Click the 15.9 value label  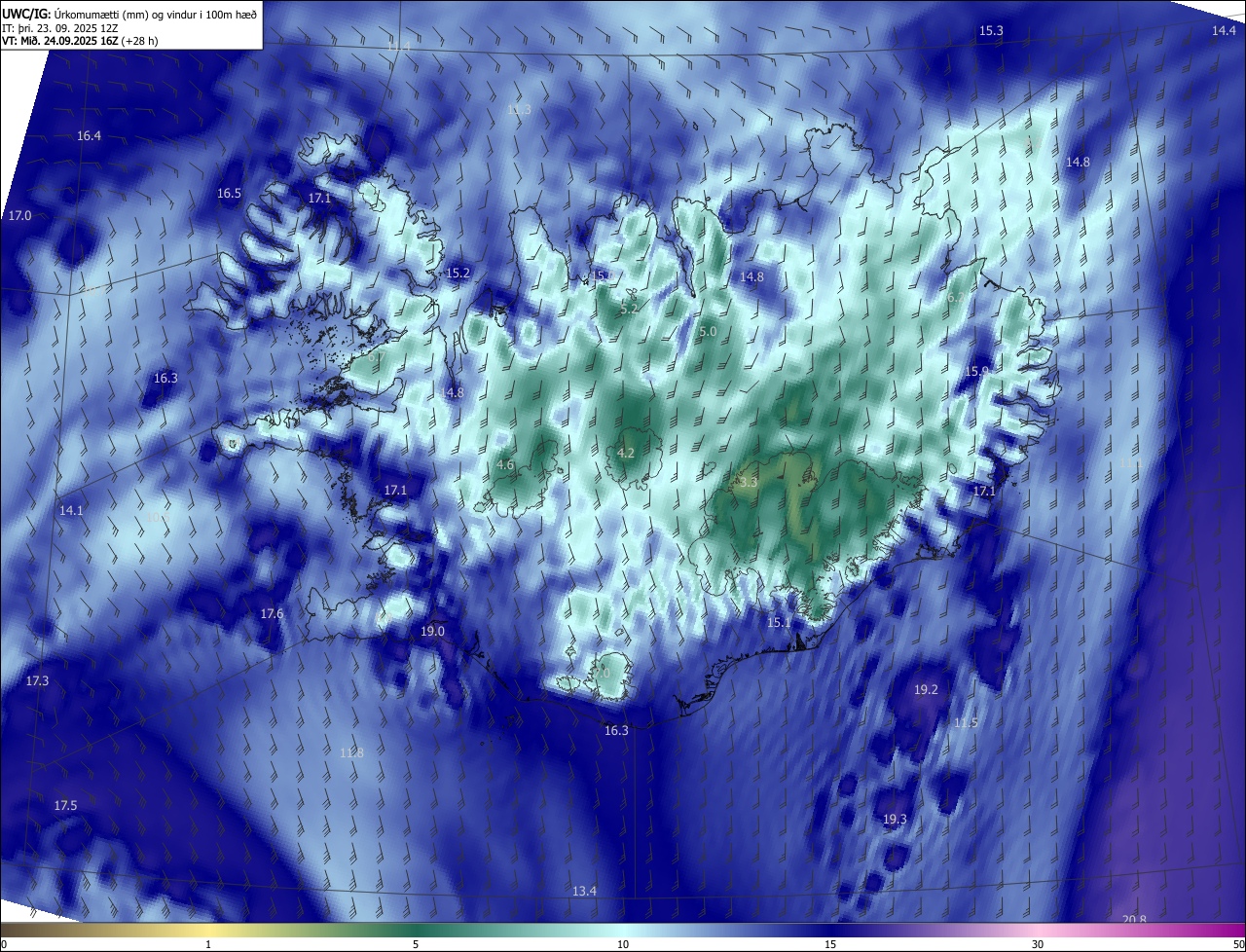point(976,372)
